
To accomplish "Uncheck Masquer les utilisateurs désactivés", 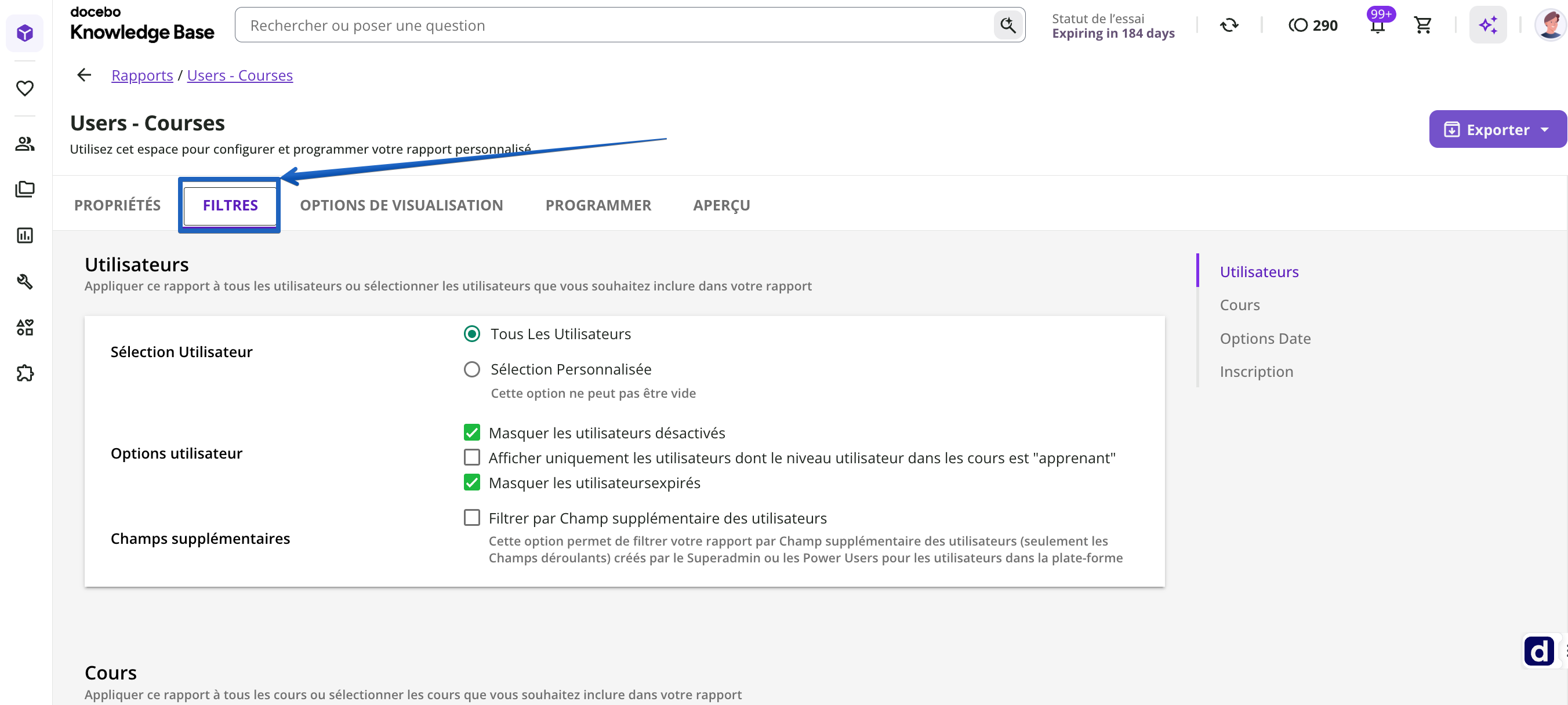I will 472,433.
